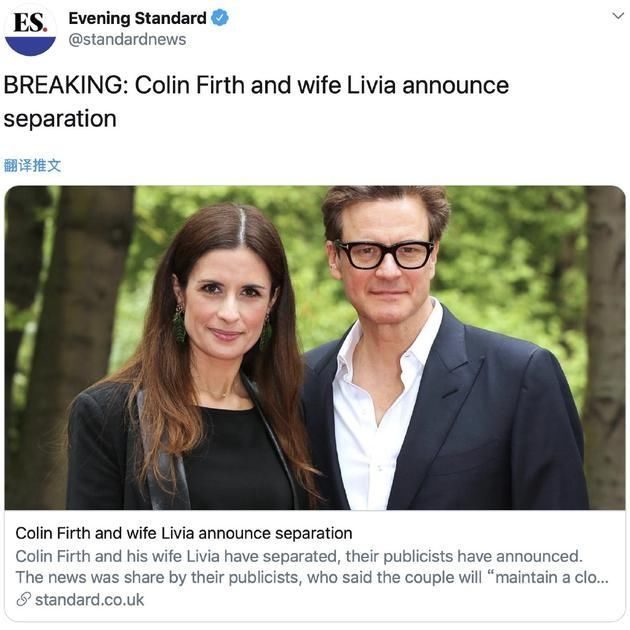The image size is (630, 630).
Task: Open the Evening Standard display name
Action: coord(137,18)
